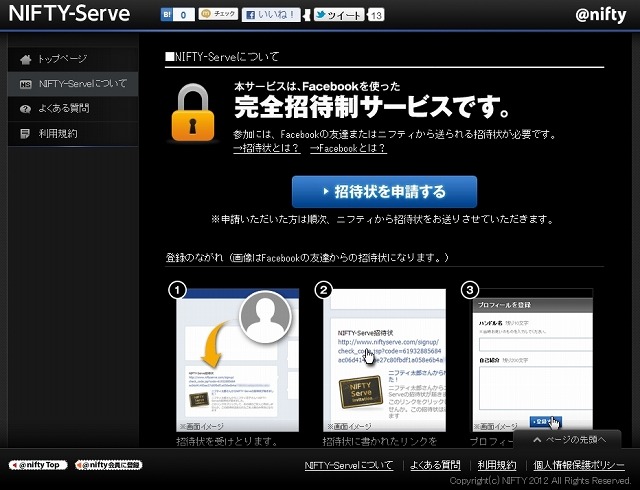The image size is (640, 490).
Task: Open footer link よくある質問
Action: tap(435, 465)
